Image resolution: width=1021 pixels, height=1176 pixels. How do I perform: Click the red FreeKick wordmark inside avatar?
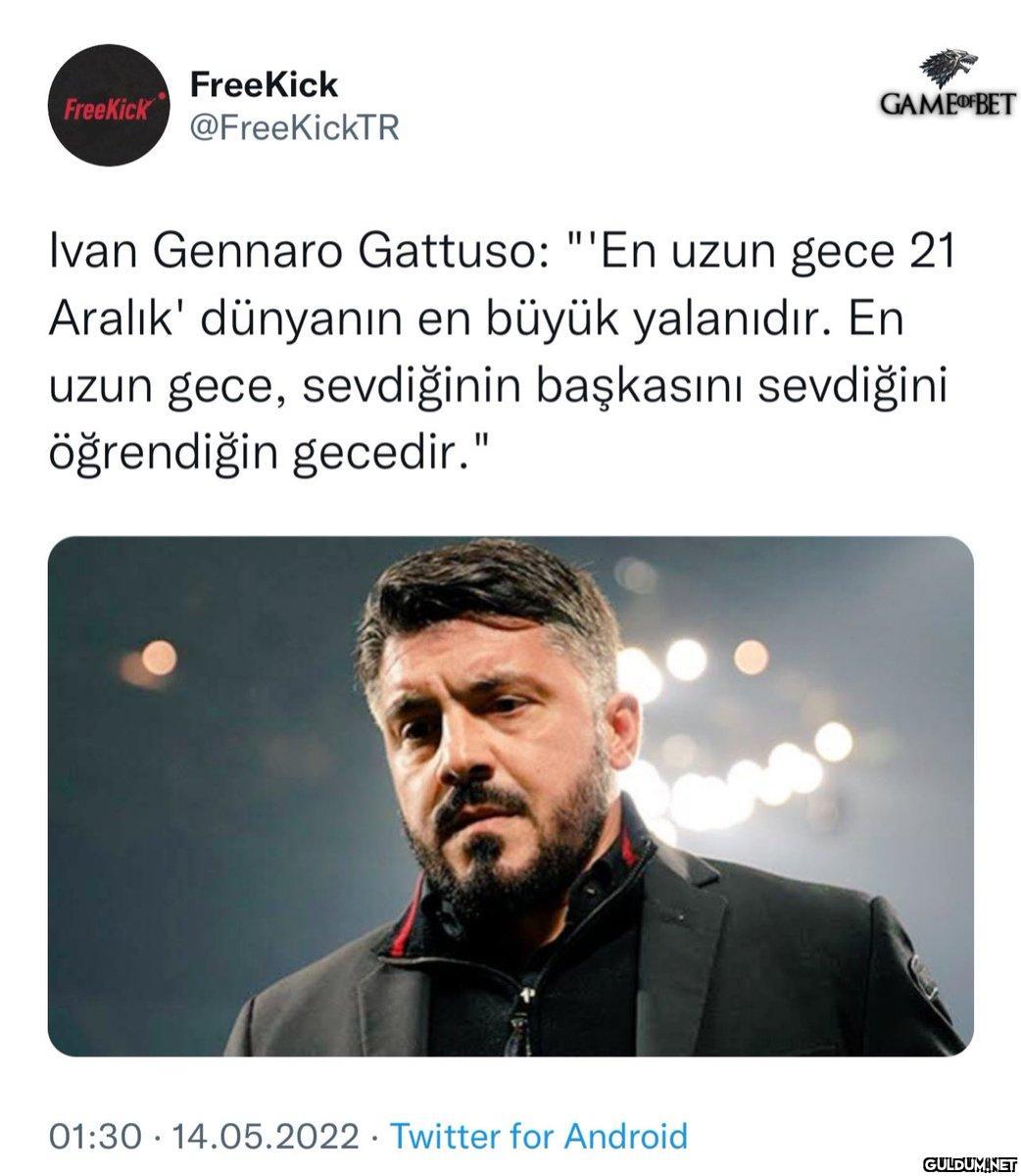coord(109,108)
